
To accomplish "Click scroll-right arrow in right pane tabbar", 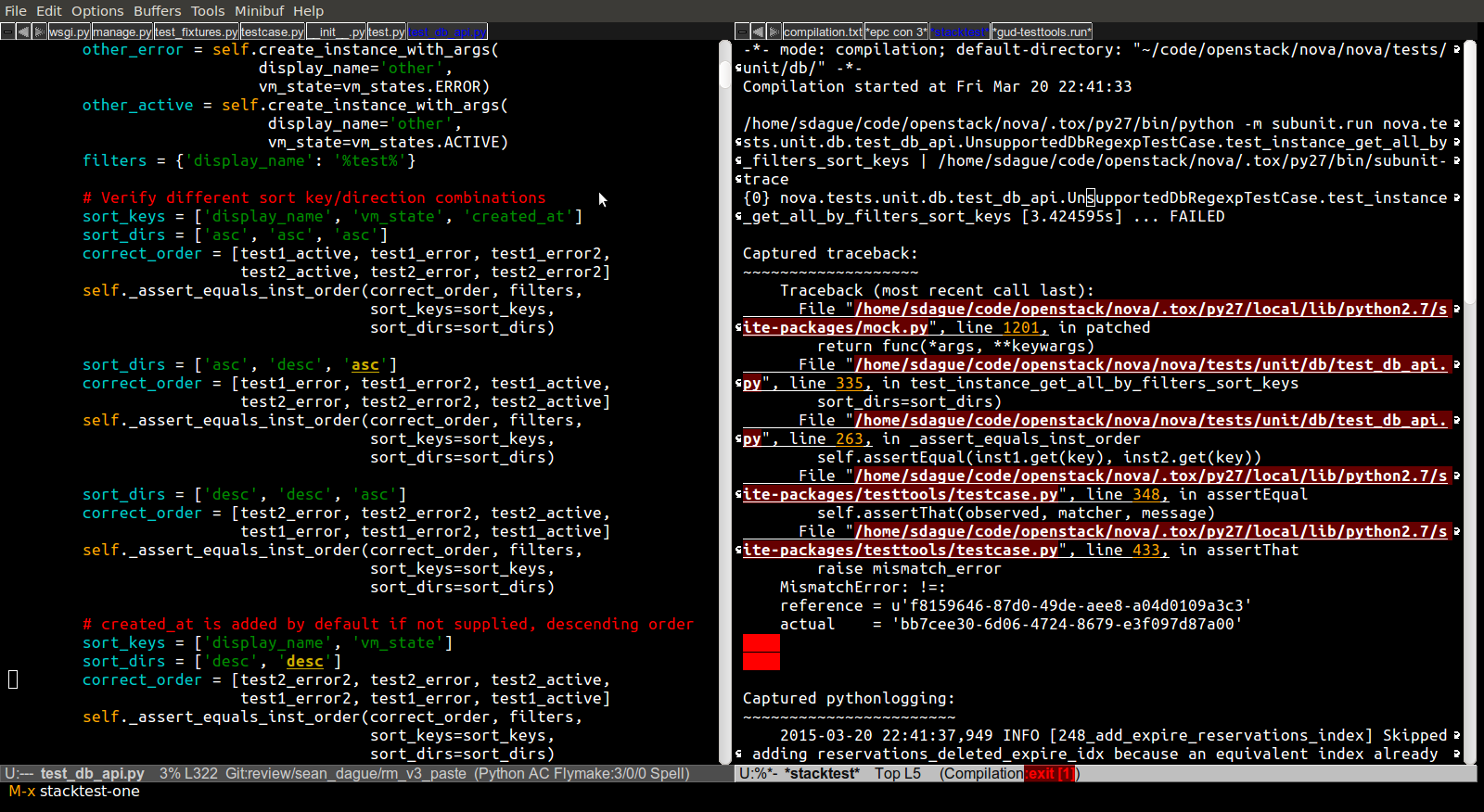I will coord(774,32).
